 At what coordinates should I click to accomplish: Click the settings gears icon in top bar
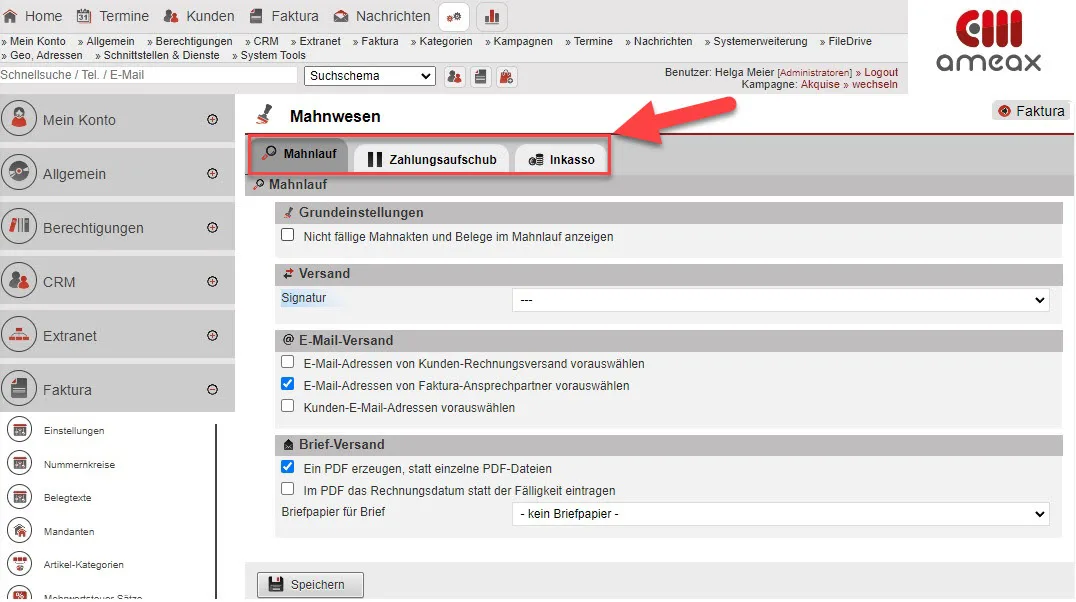tap(454, 16)
